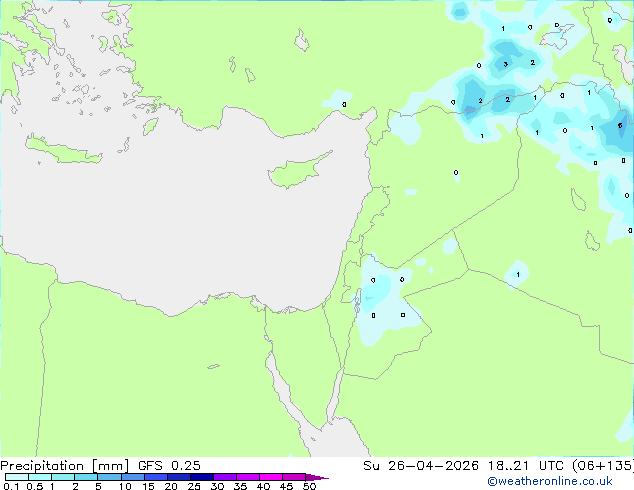Click the legend swatch between 20 and 25
This screenshot has width=634, height=490.
click(178, 477)
